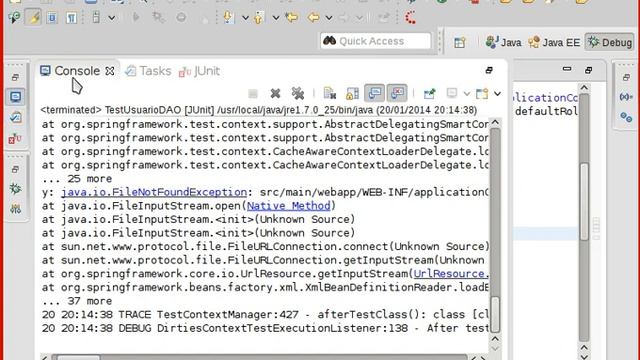This screenshot has width=640, height=360.
Task: Click the Next Annotation down-arrow icon
Action: click(228, 18)
